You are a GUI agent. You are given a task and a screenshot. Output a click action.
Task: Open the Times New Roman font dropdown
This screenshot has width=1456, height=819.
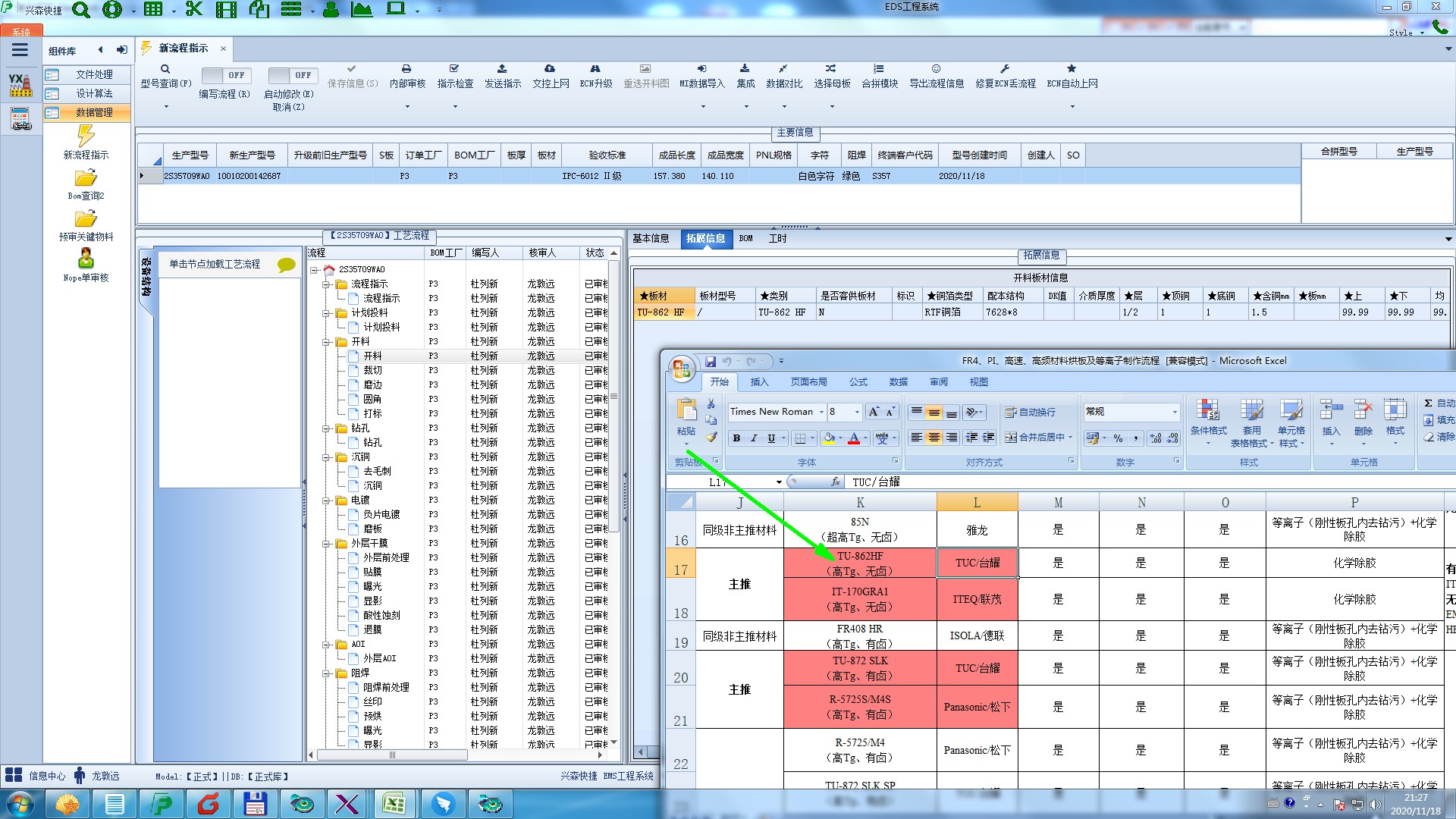coord(821,412)
